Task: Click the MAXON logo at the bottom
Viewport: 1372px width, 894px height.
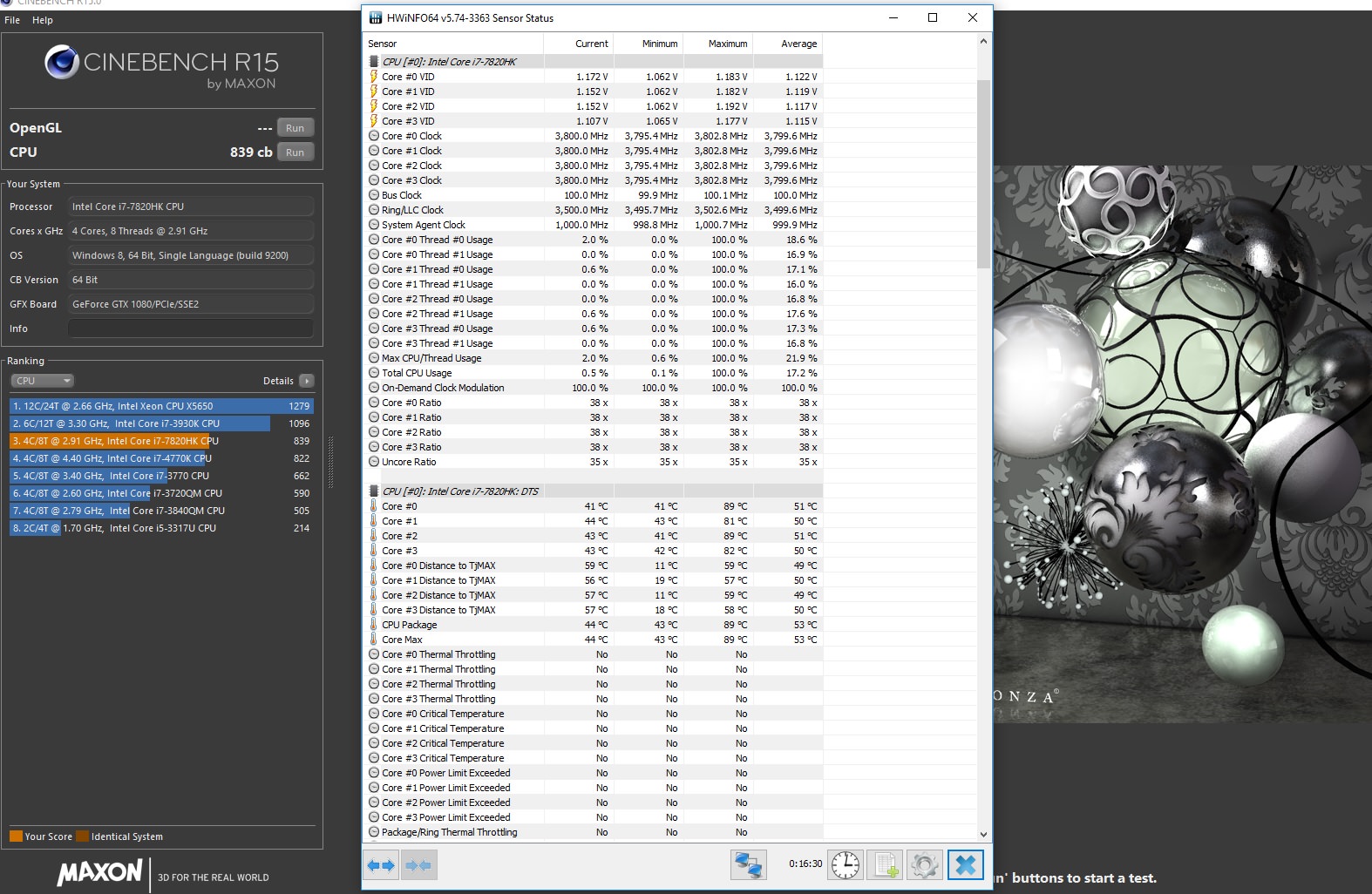Action: [x=99, y=872]
